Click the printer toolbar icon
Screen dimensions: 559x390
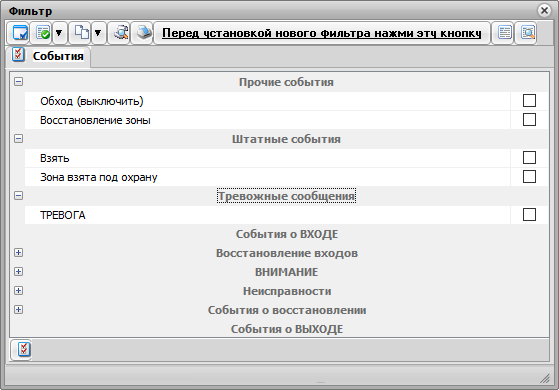(144, 33)
